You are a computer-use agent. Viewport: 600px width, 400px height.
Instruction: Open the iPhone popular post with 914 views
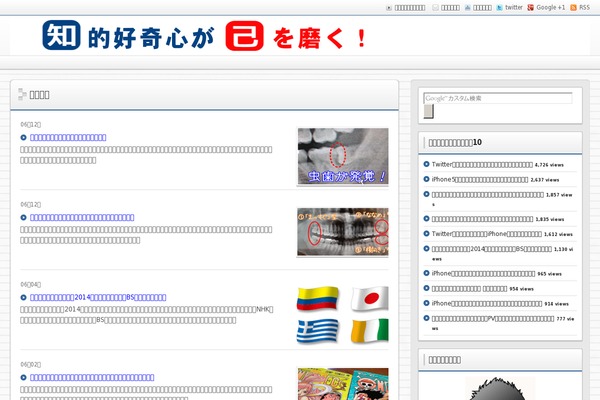487,304
